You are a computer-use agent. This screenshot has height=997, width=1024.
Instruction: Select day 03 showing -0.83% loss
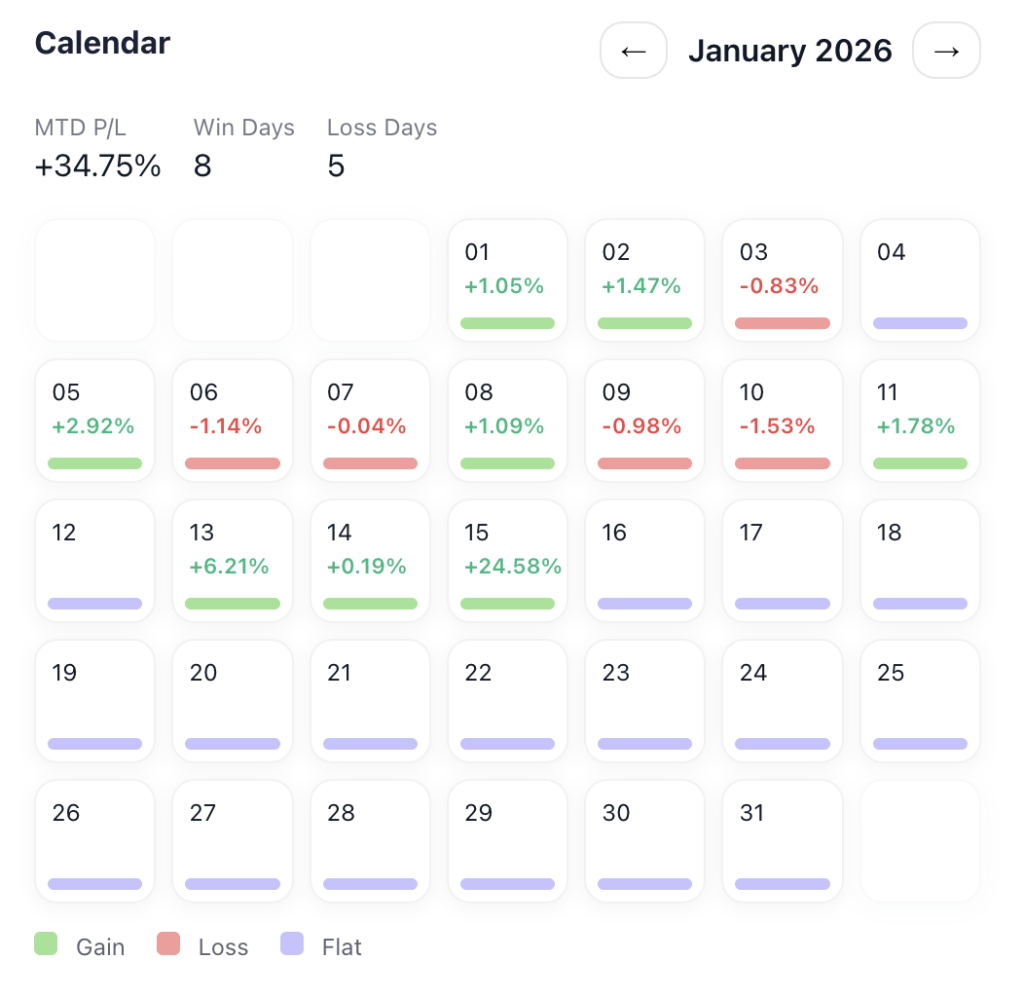click(782, 280)
